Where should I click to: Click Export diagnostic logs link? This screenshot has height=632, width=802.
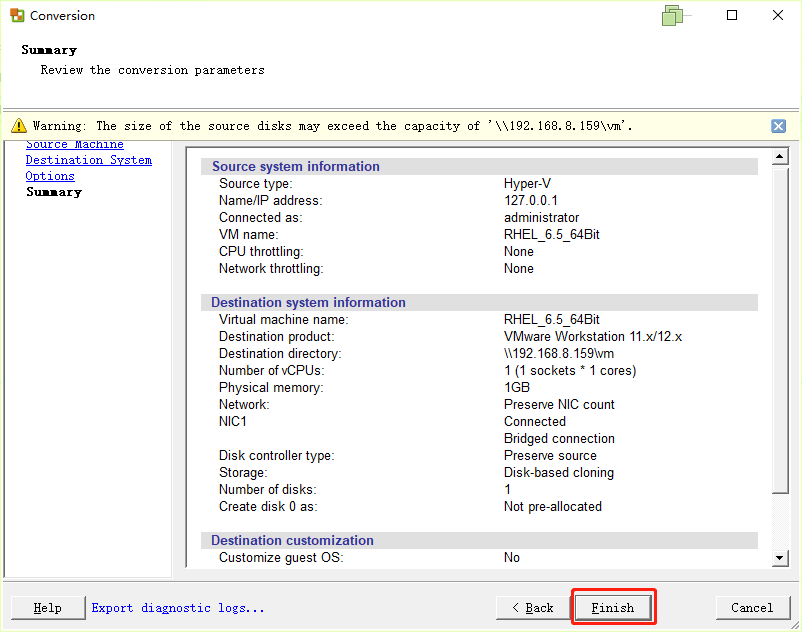pos(178,608)
